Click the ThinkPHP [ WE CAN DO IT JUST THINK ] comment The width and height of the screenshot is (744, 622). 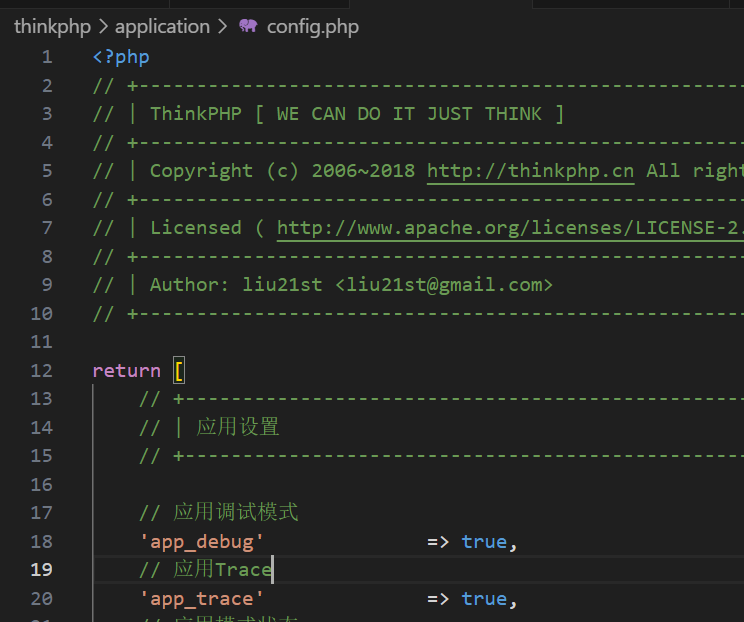pyautogui.click(x=357, y=114)
